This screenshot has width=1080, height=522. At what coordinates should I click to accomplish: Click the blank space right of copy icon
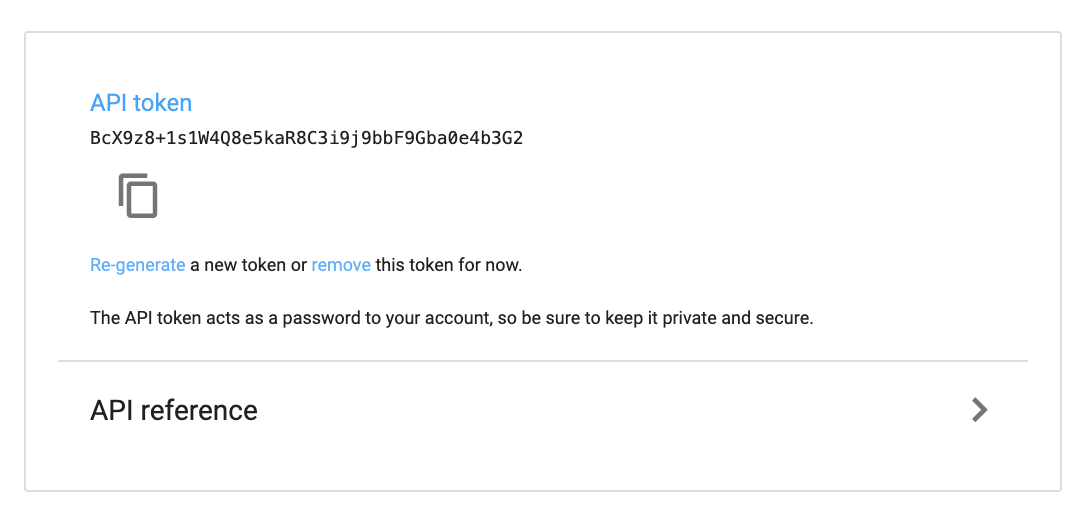(x=400, y=195)
